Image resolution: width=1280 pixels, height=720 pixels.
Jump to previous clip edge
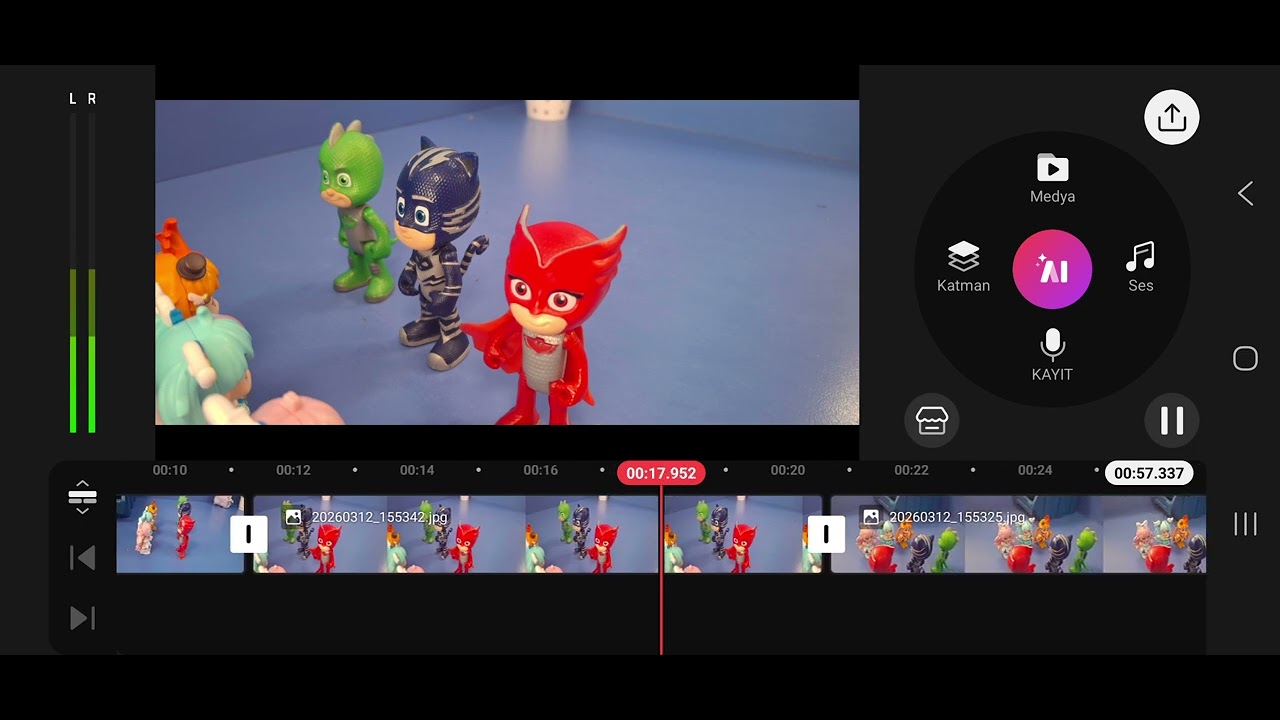(x=82, y=558)
